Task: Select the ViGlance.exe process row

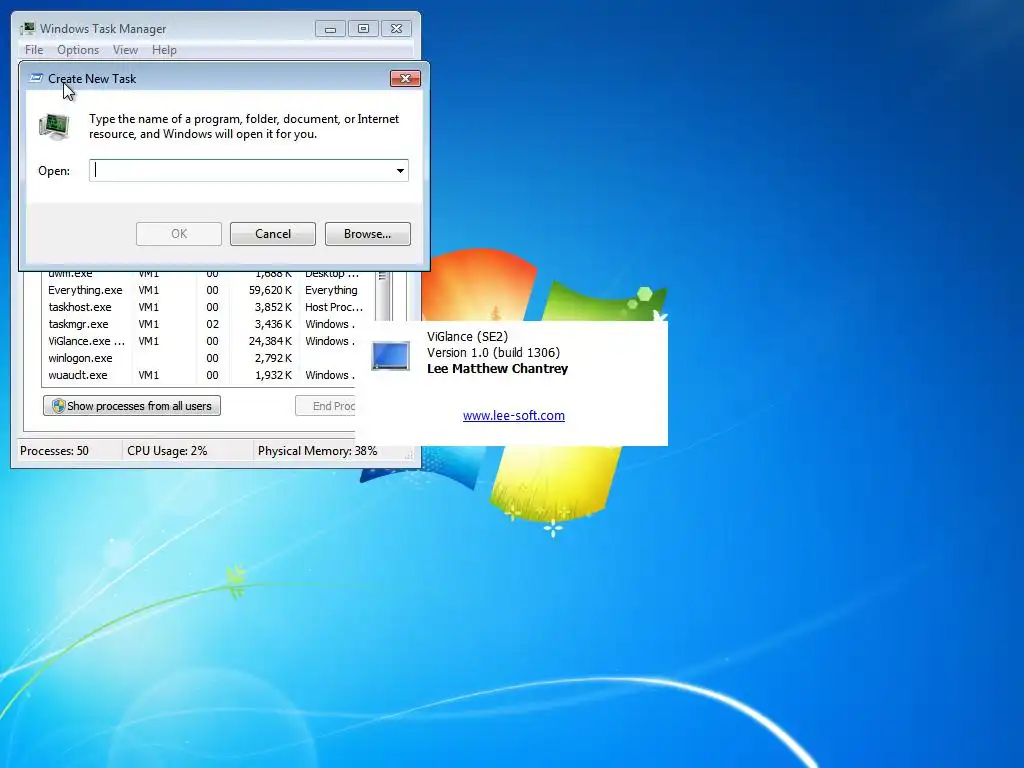Action: click(x=199, y=341)
